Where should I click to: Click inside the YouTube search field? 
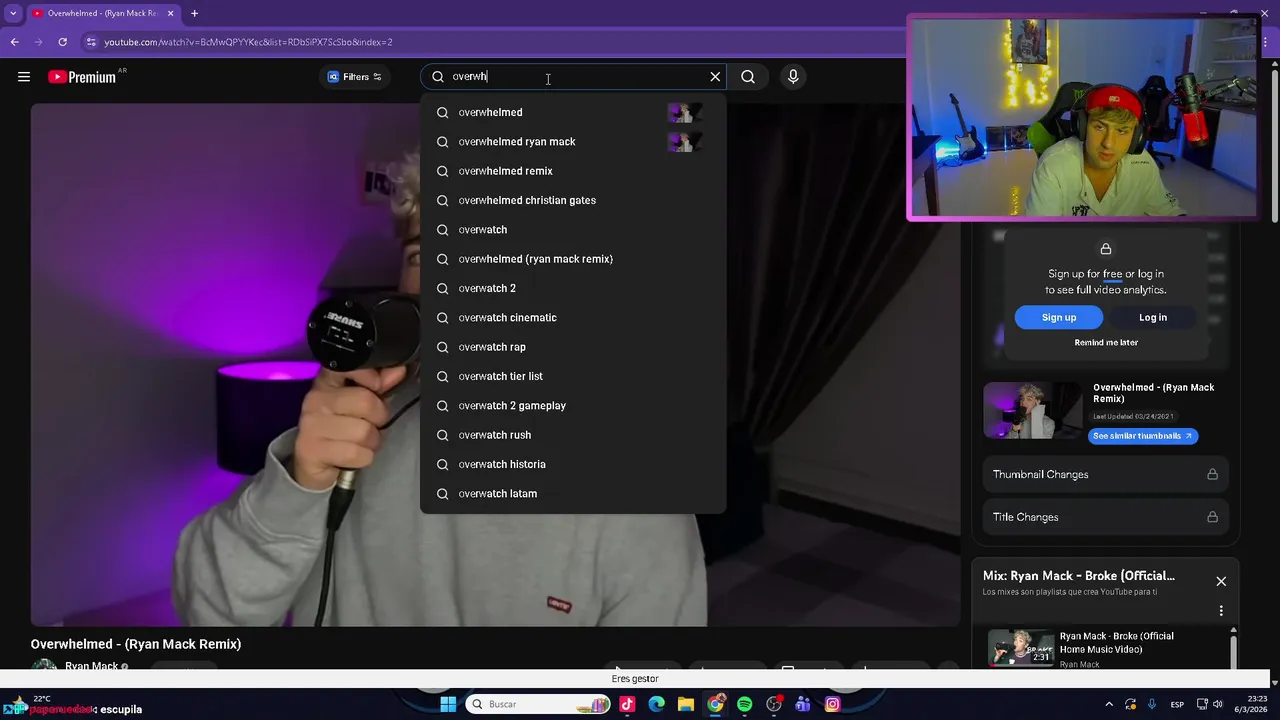pos(575,77)
